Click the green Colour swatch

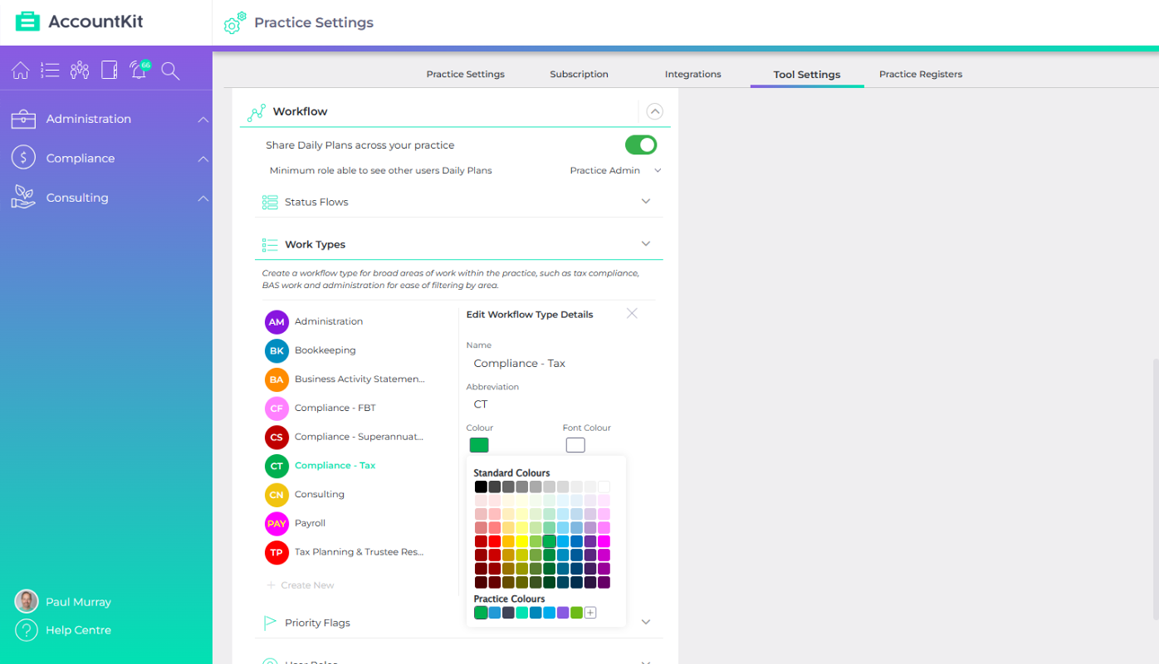479,445
